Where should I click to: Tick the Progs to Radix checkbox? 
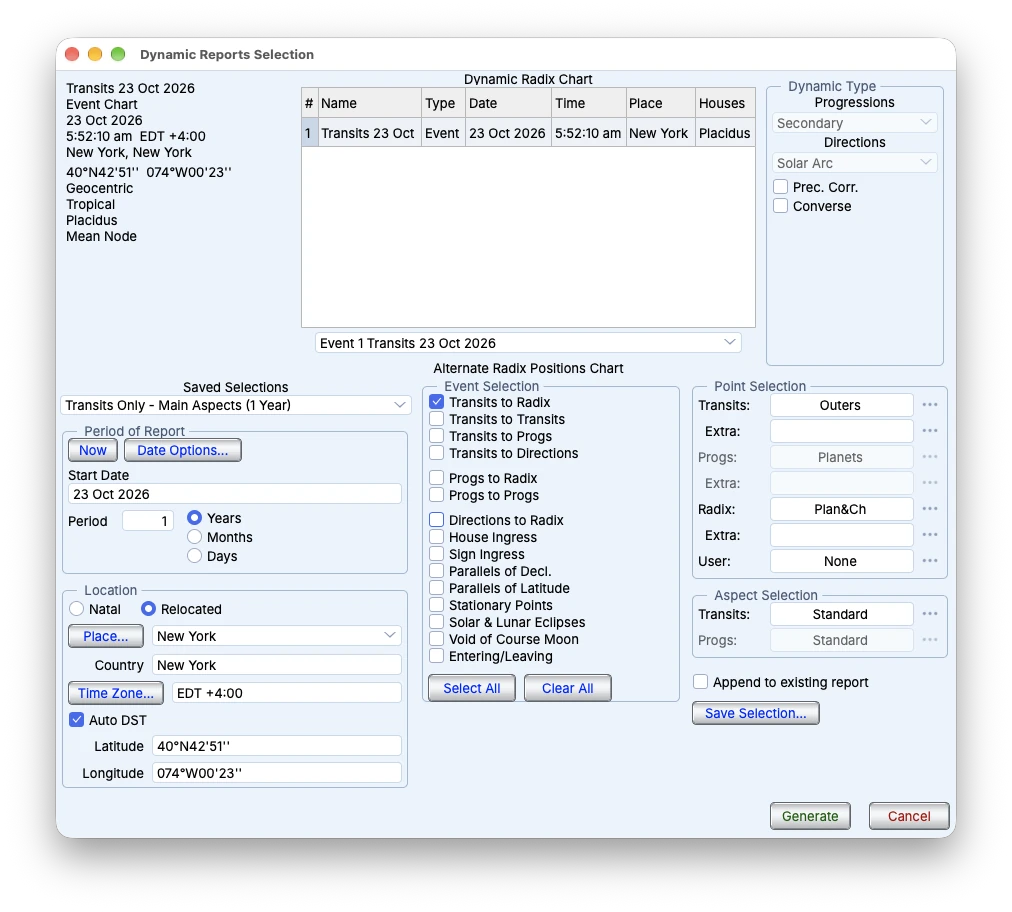point(437,478)
